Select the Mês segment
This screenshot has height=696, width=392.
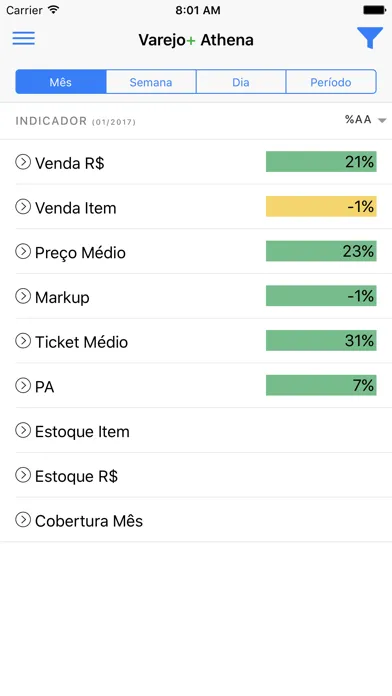61,82
